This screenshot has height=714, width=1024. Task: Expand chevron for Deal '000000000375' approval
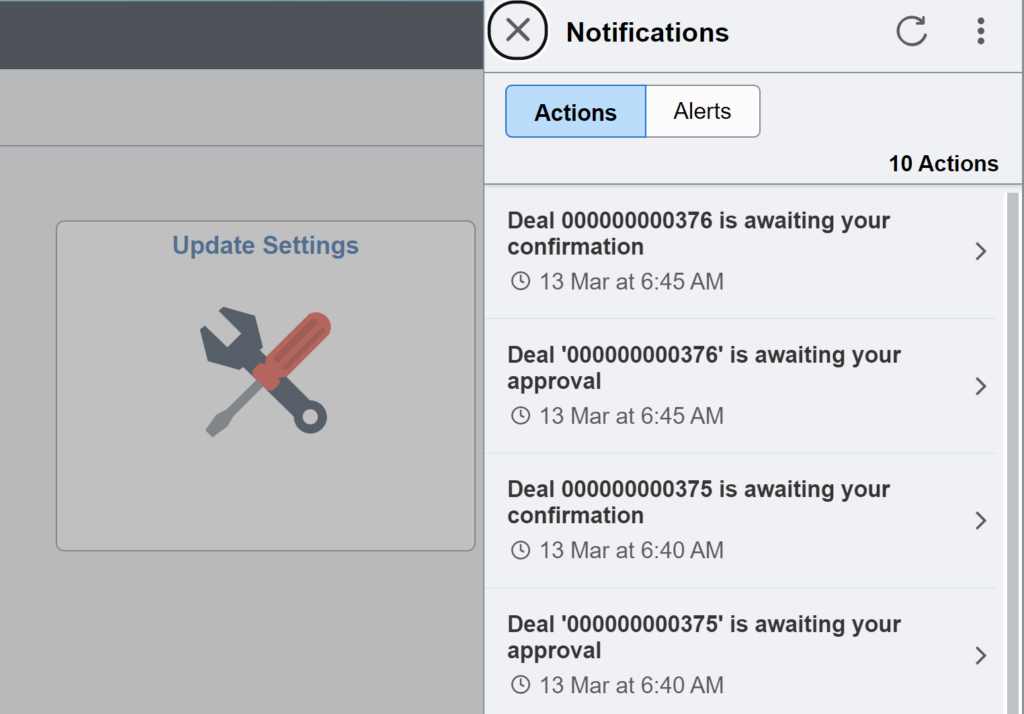980,655
